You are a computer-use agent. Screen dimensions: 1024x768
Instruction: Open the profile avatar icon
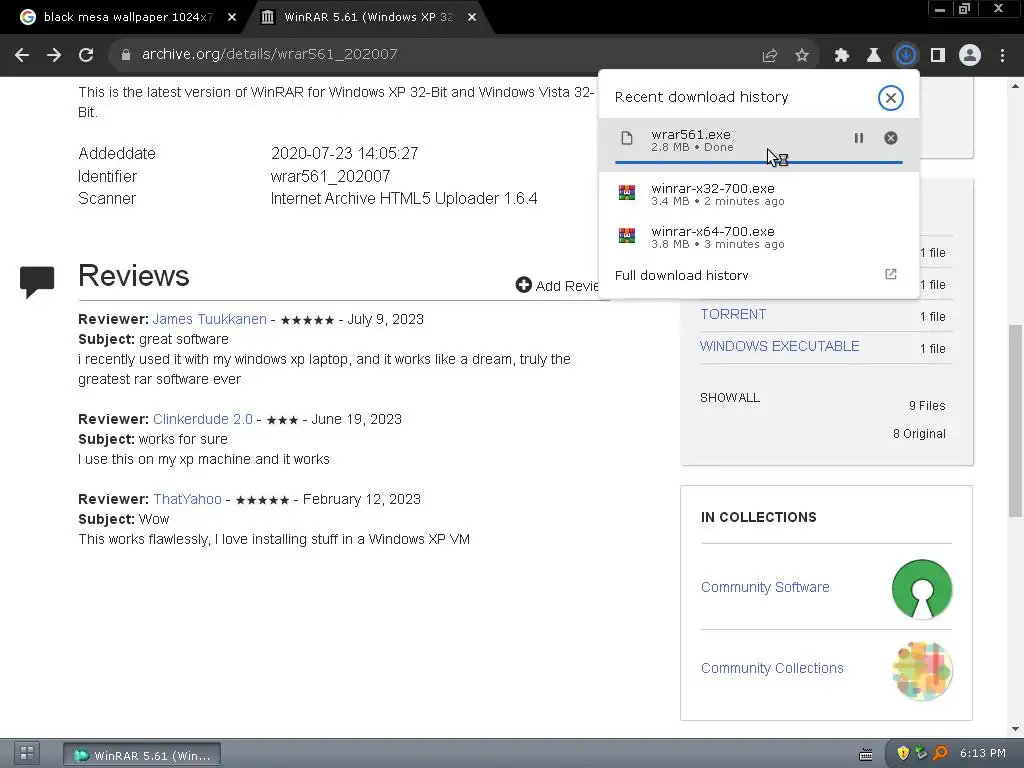[x=970, y=56]
